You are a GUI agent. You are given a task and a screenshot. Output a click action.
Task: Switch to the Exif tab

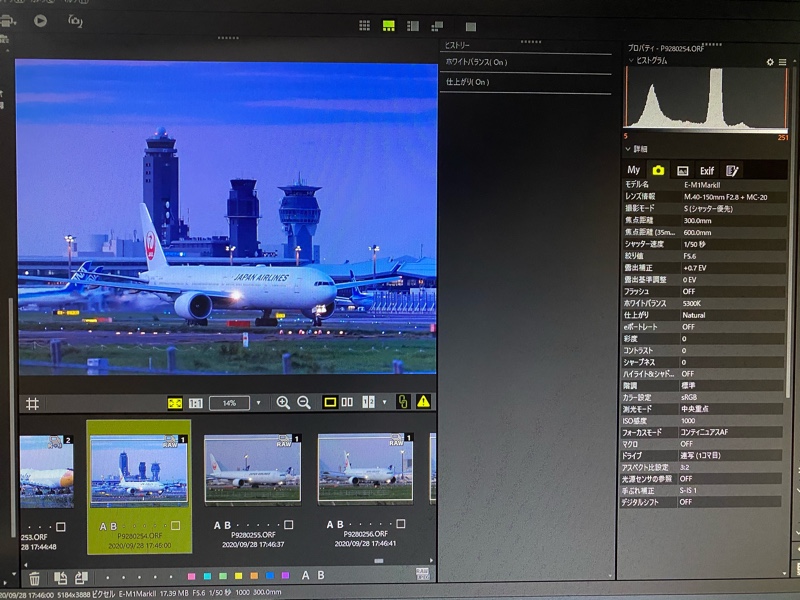(707, 171)
